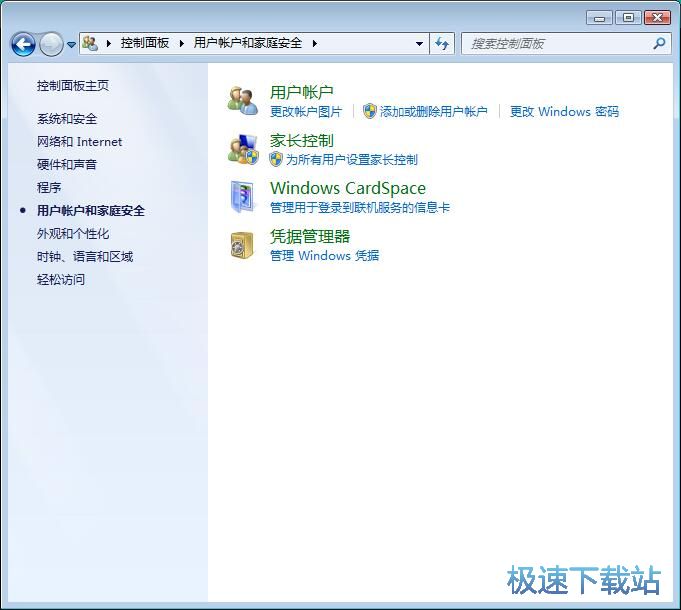Image resolution: width=681 pixels, height=610 pixels.
Task: Open 外观和个性化 category
Action: [x=73, y=234]
